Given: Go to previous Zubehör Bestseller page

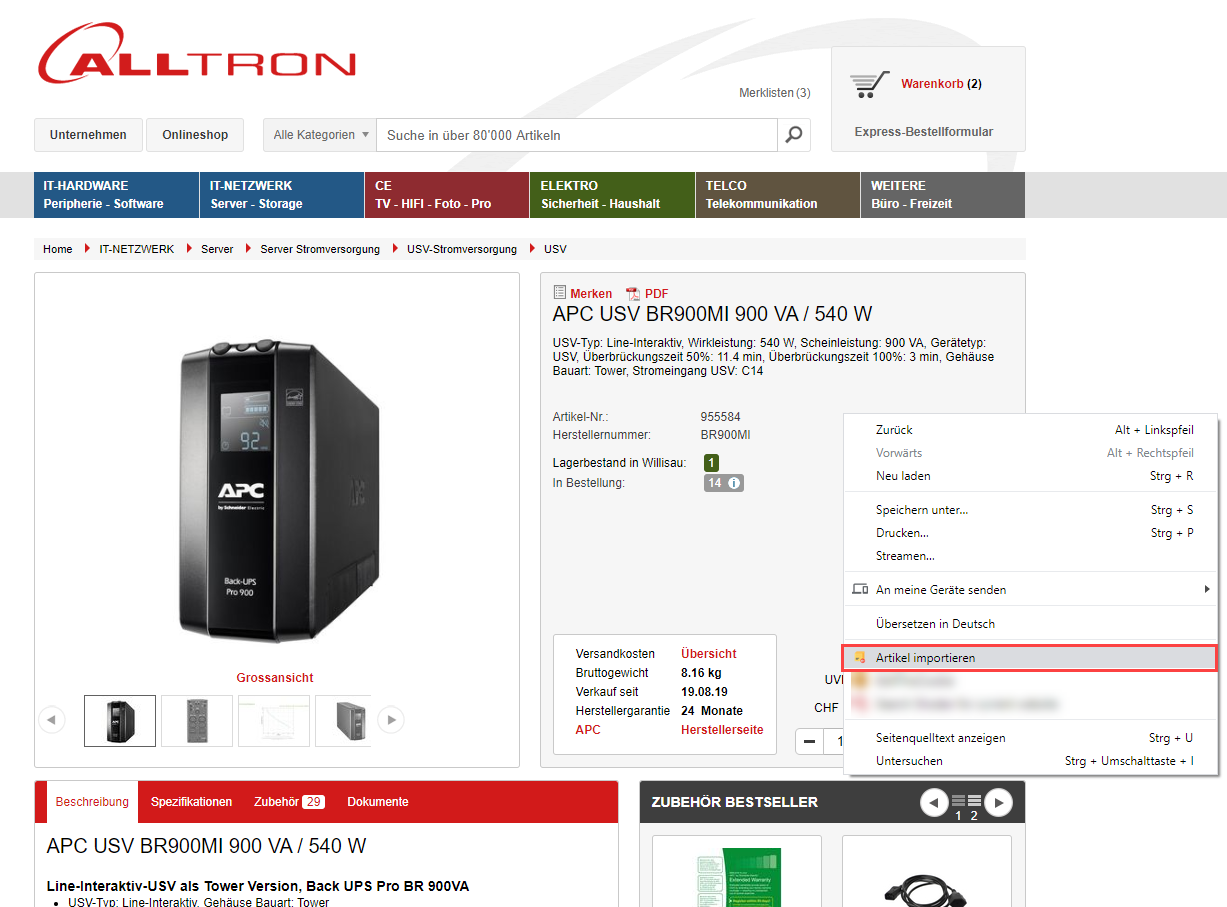Looking at the screenshot, I should point(934,802).
